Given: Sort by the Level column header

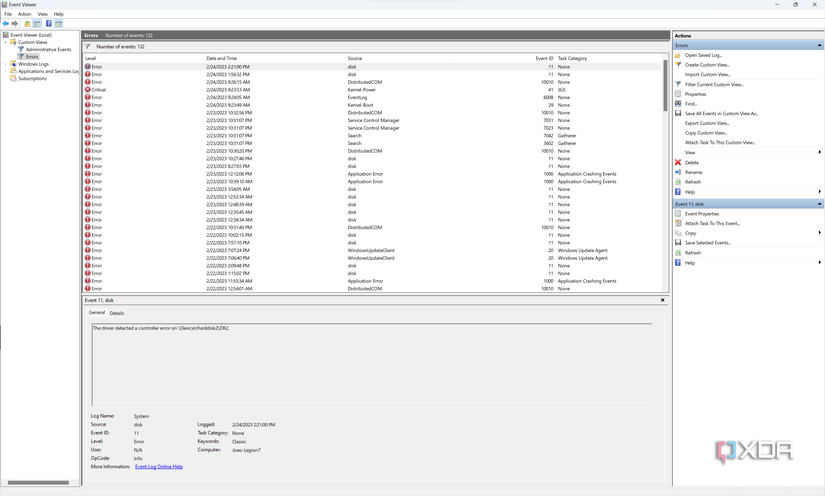Looking at the screenshot, I should (x=144, y=58).
